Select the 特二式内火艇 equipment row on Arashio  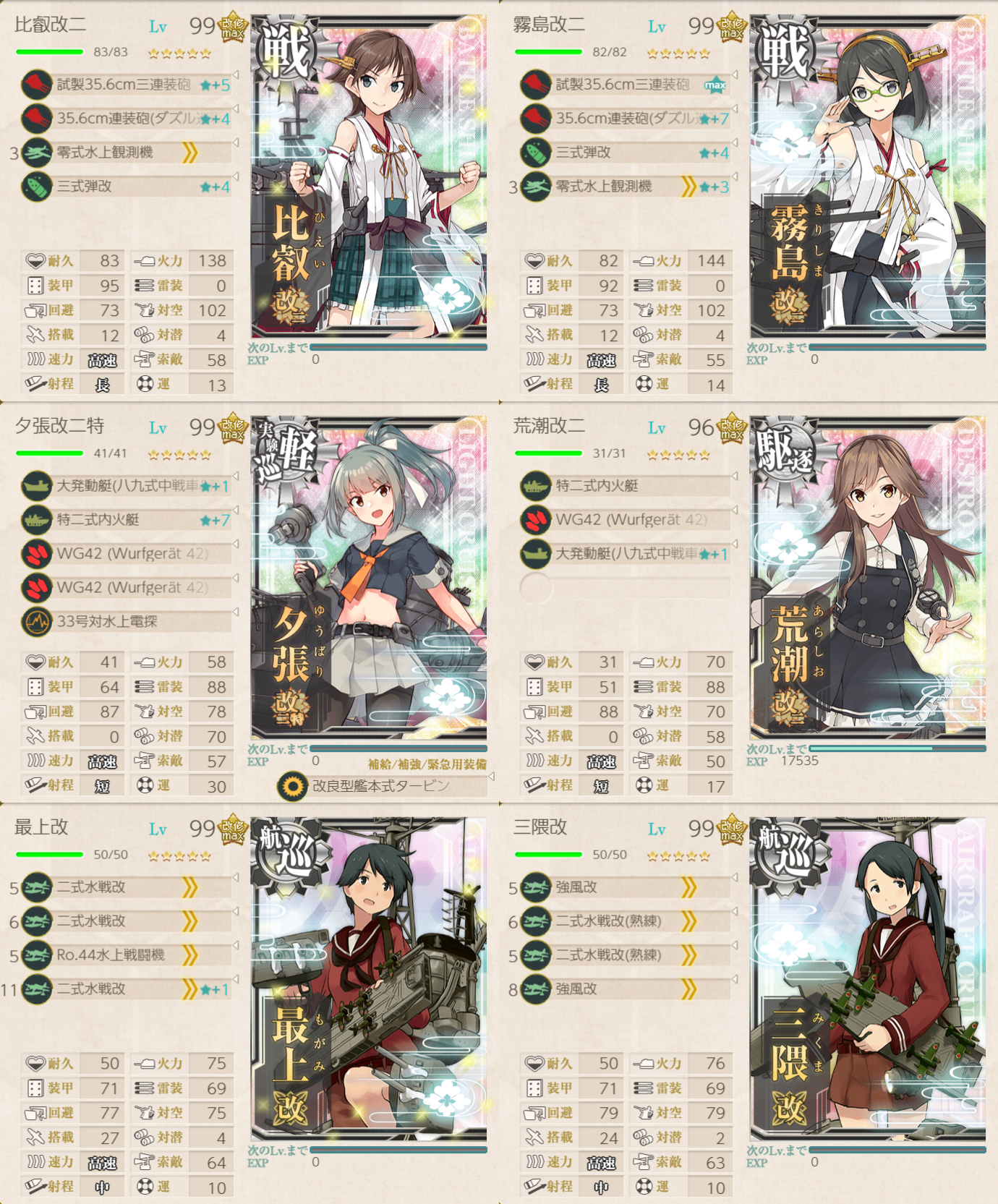point(625,486)
